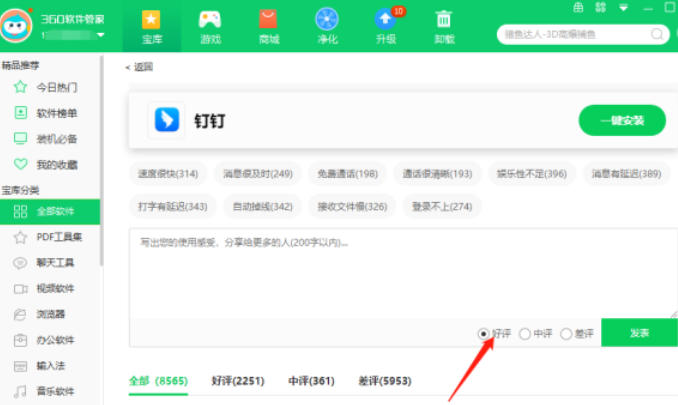Click the 一键安装 install button
Viewport: 678px width, 405px height.
pos(621,121)
